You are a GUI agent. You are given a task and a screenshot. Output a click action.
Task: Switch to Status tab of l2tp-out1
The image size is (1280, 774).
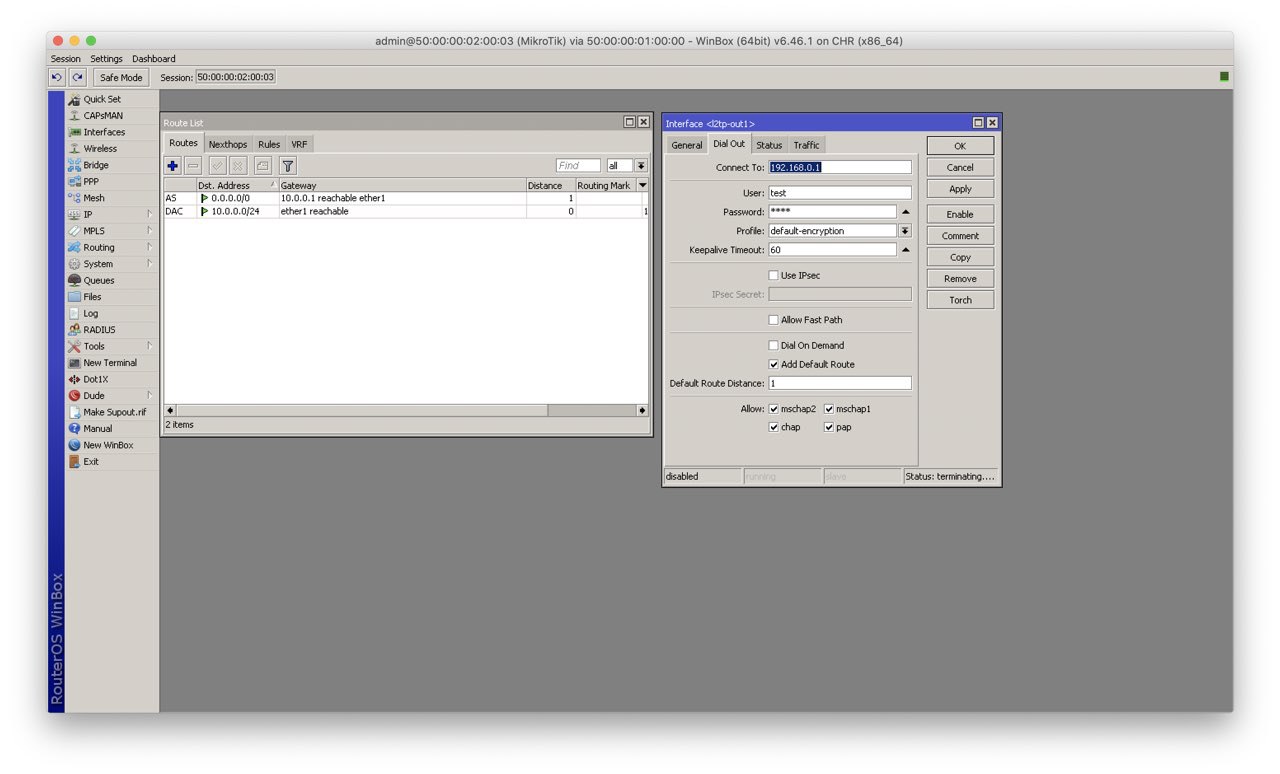[x=769, y=146]
